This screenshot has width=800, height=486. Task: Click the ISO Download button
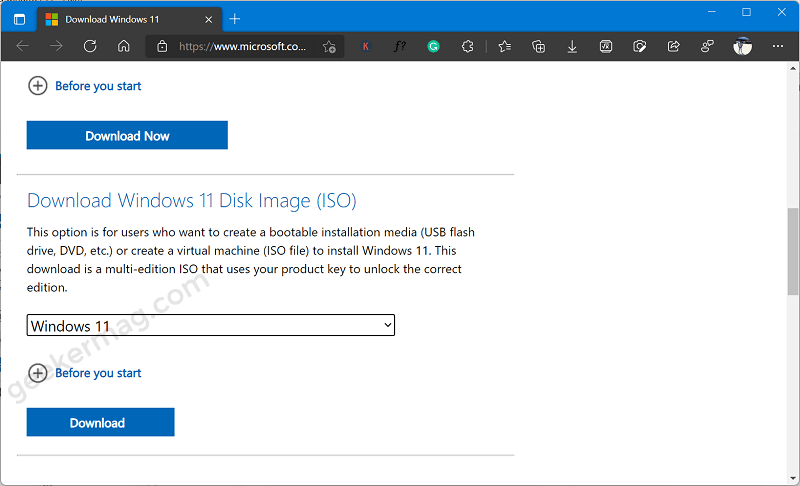click(x=101, y=422)
